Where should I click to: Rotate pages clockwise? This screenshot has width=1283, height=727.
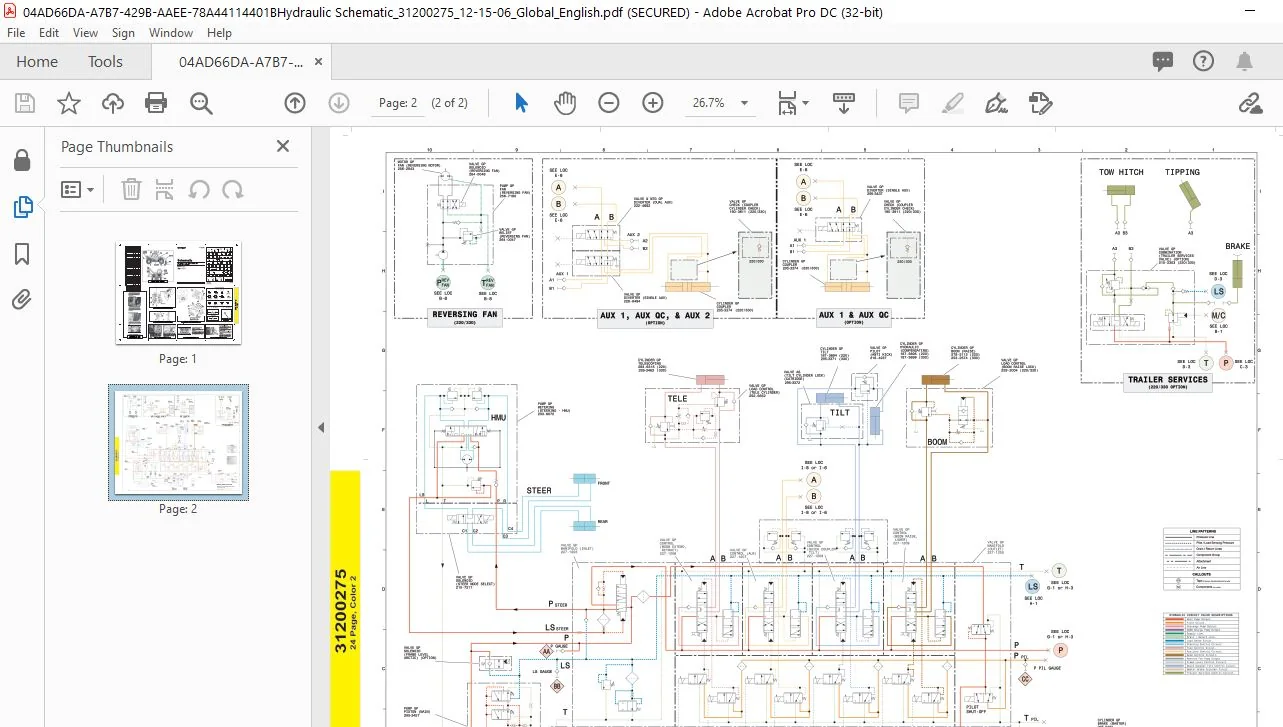(x=233, y=189)
